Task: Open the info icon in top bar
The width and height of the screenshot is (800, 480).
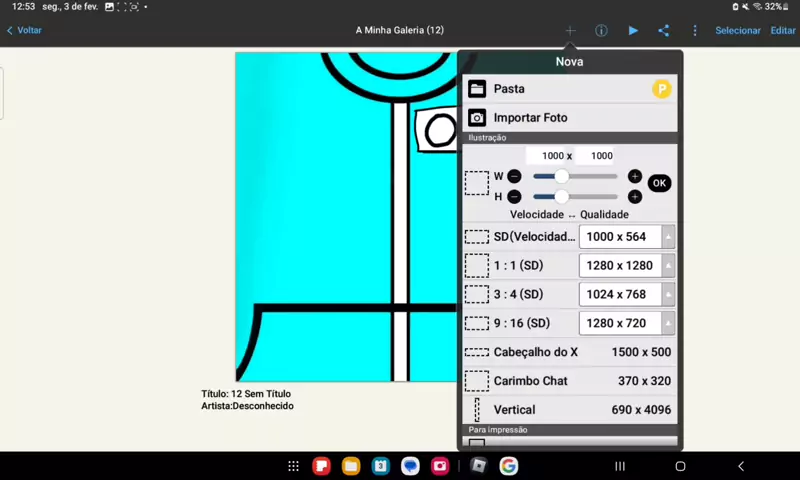Action: coord(601,31)
